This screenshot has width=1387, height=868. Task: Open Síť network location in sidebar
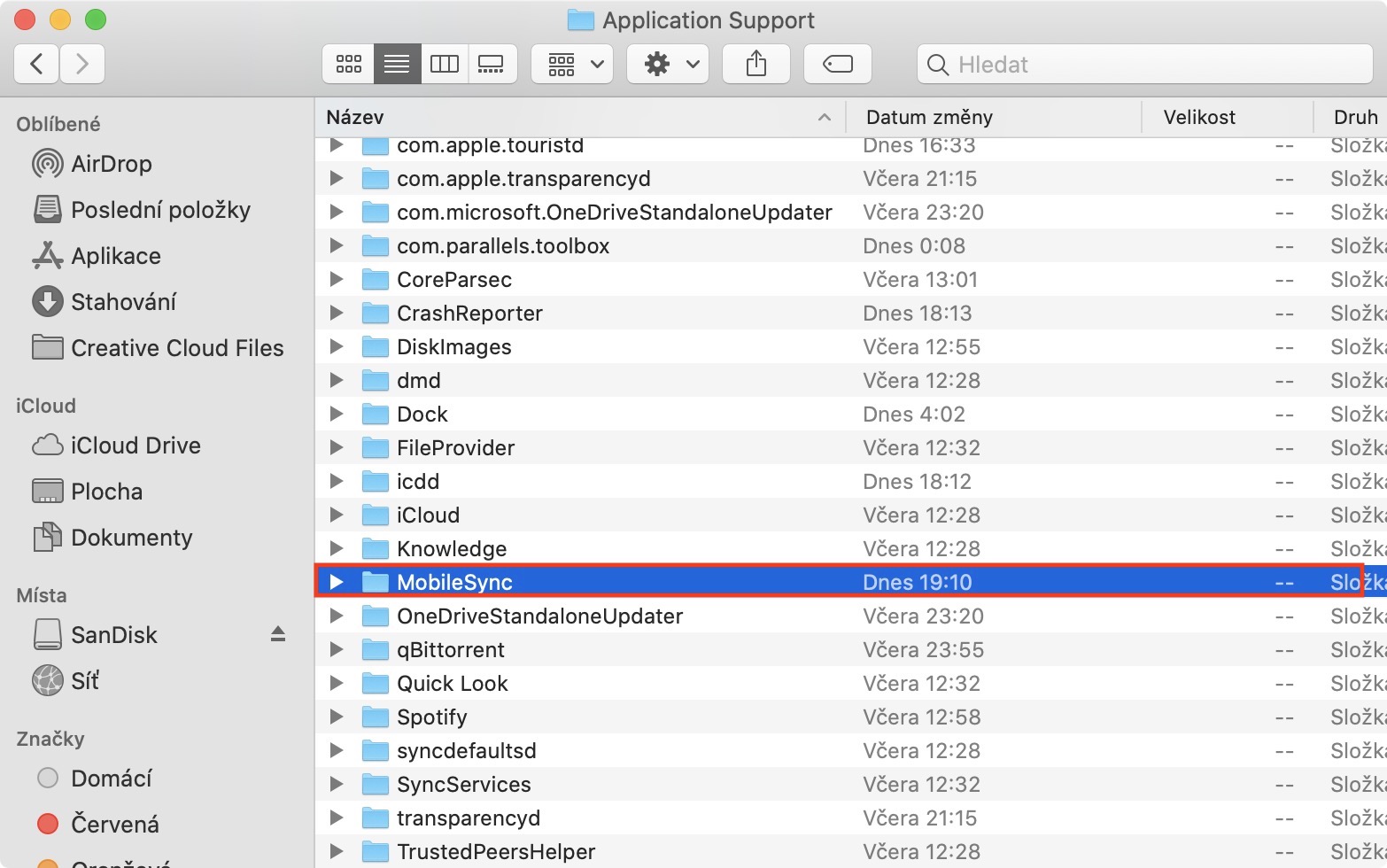pos(66,681)
